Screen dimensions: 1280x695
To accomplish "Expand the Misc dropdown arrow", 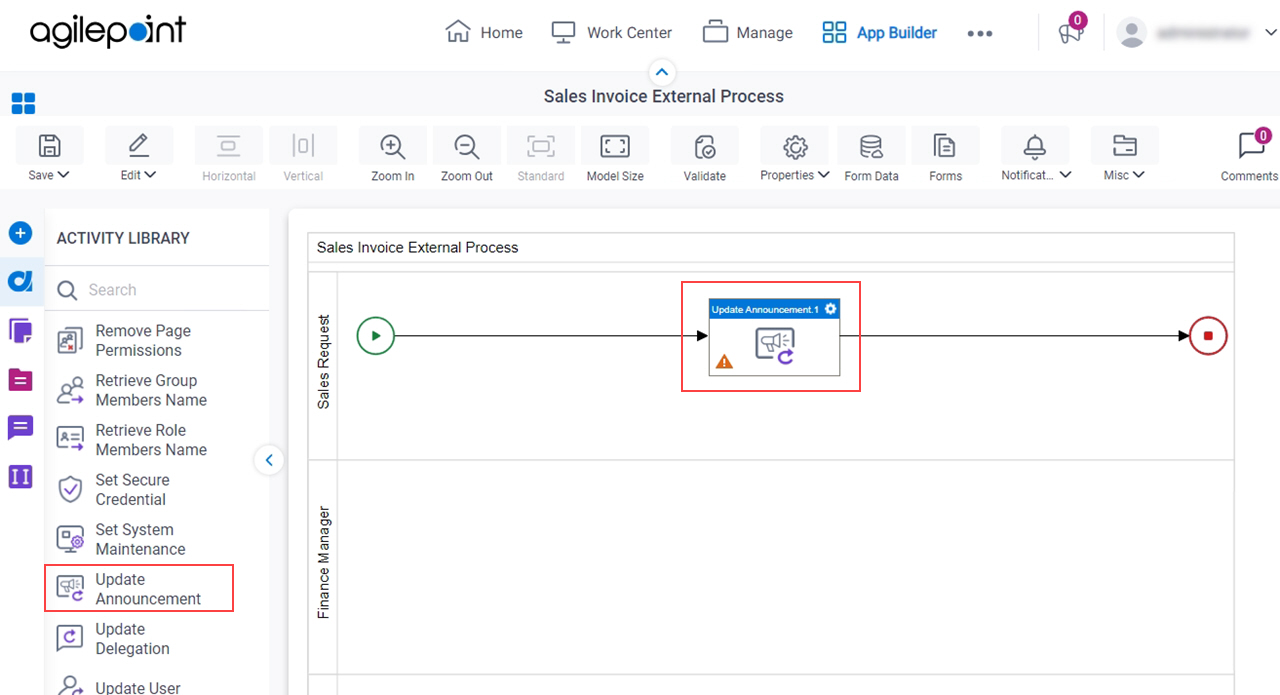I will tap(1138, 175).
